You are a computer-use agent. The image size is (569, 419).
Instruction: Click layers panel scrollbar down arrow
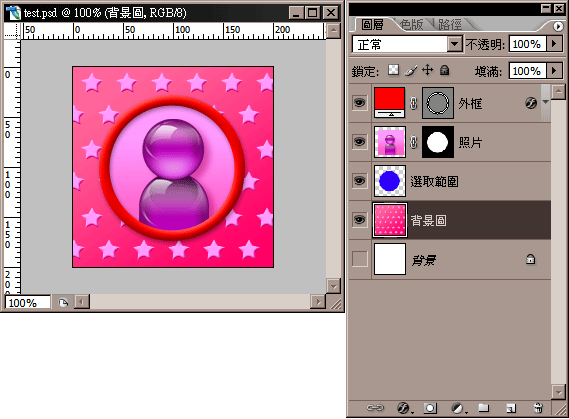(x=558, y=392)
